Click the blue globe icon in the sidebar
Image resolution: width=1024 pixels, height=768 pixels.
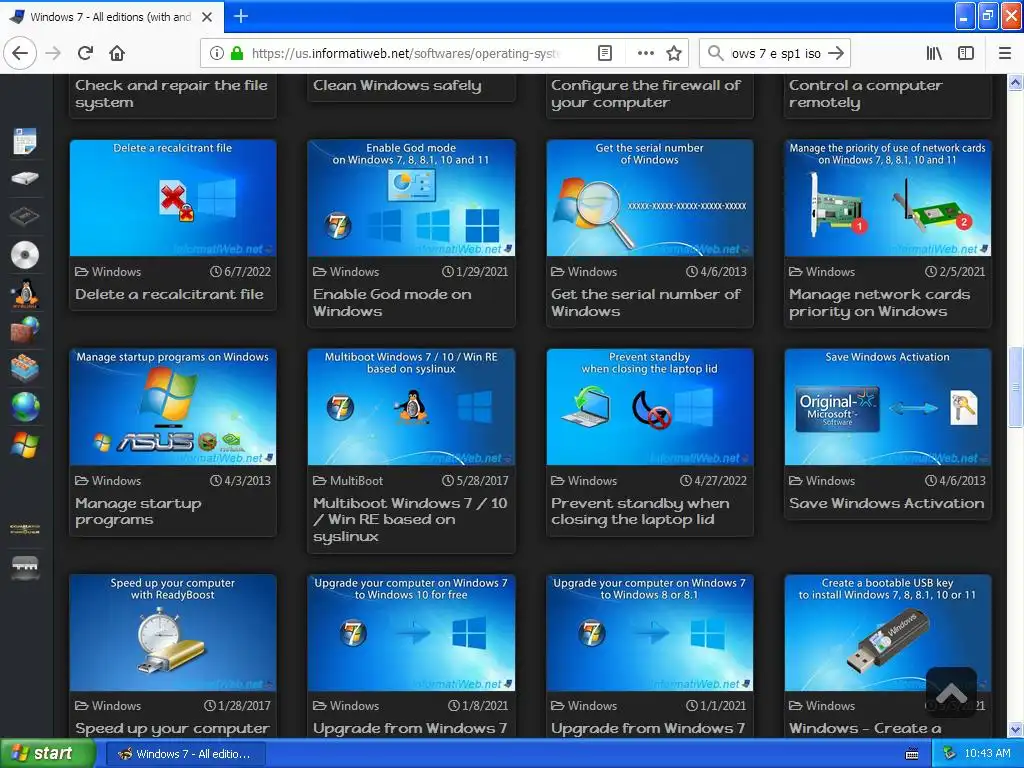[25, 407]
